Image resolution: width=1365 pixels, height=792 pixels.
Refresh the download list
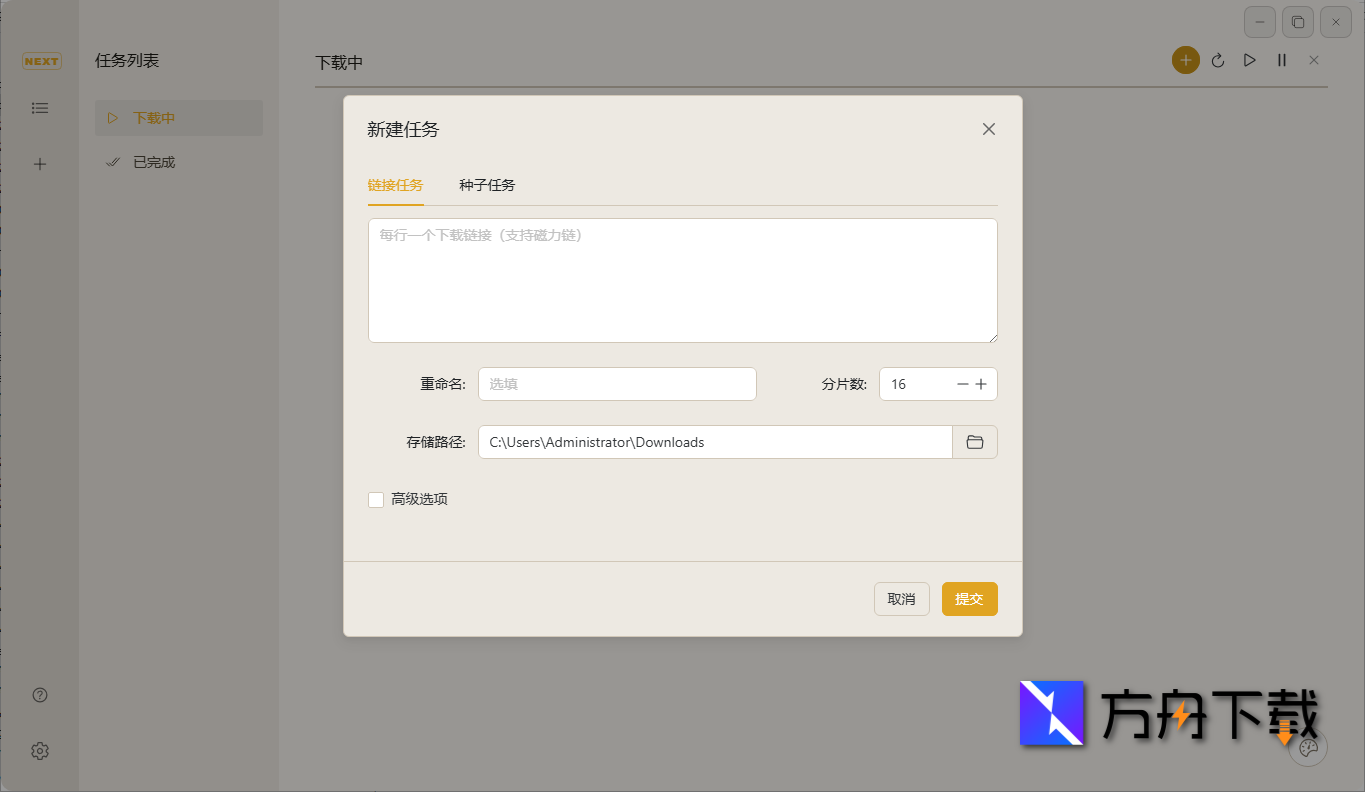coord(1217,60)
